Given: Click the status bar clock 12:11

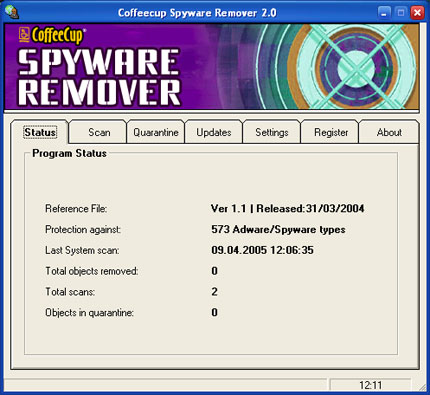Looking at the screenshot, I should point(370,385).
